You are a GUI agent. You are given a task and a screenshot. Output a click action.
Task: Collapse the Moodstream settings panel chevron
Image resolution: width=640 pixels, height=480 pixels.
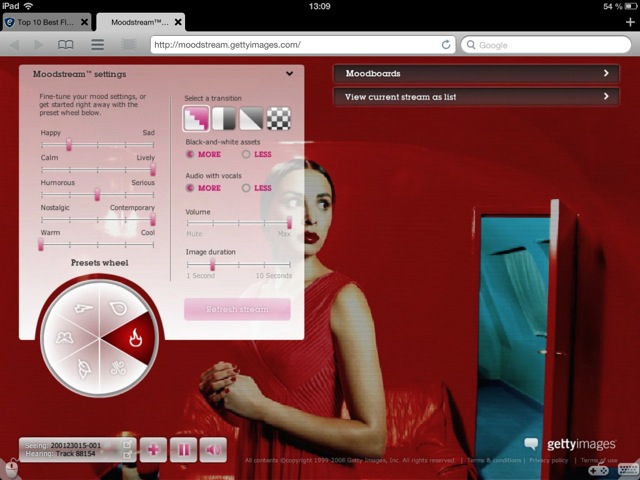click(289, 74)
